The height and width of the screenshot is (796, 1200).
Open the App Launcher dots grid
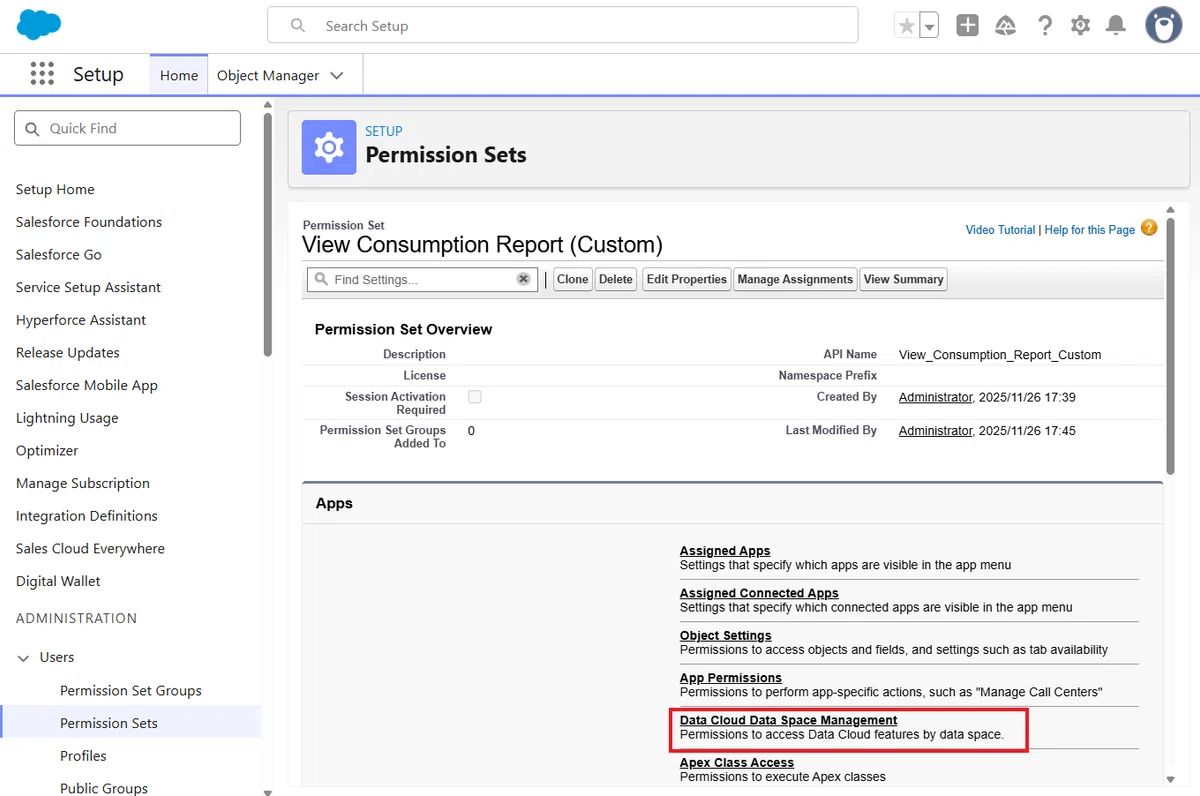(x=42, y=74)
